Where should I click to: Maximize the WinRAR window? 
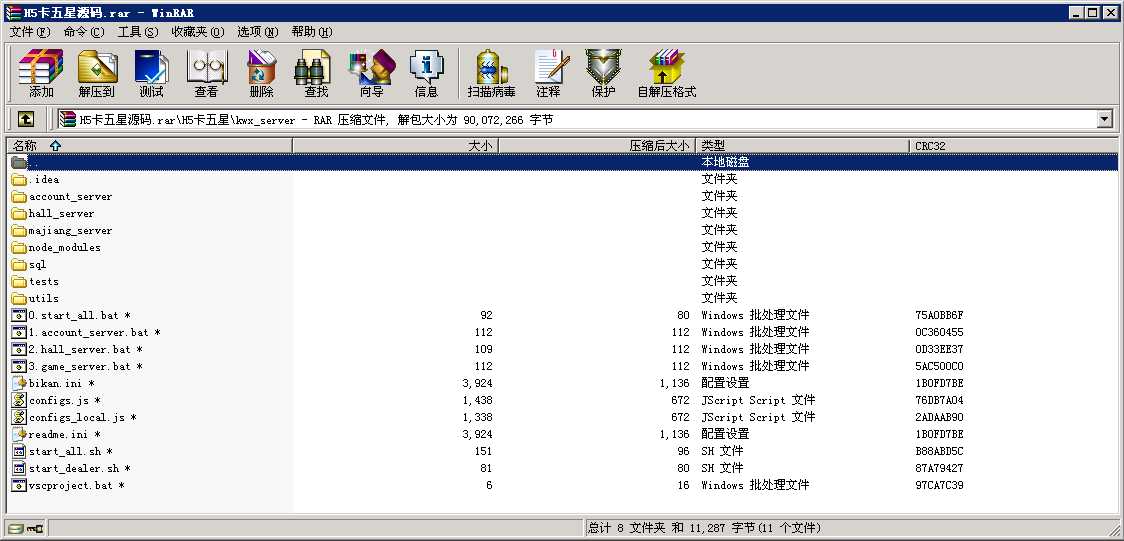(1092, 12)
